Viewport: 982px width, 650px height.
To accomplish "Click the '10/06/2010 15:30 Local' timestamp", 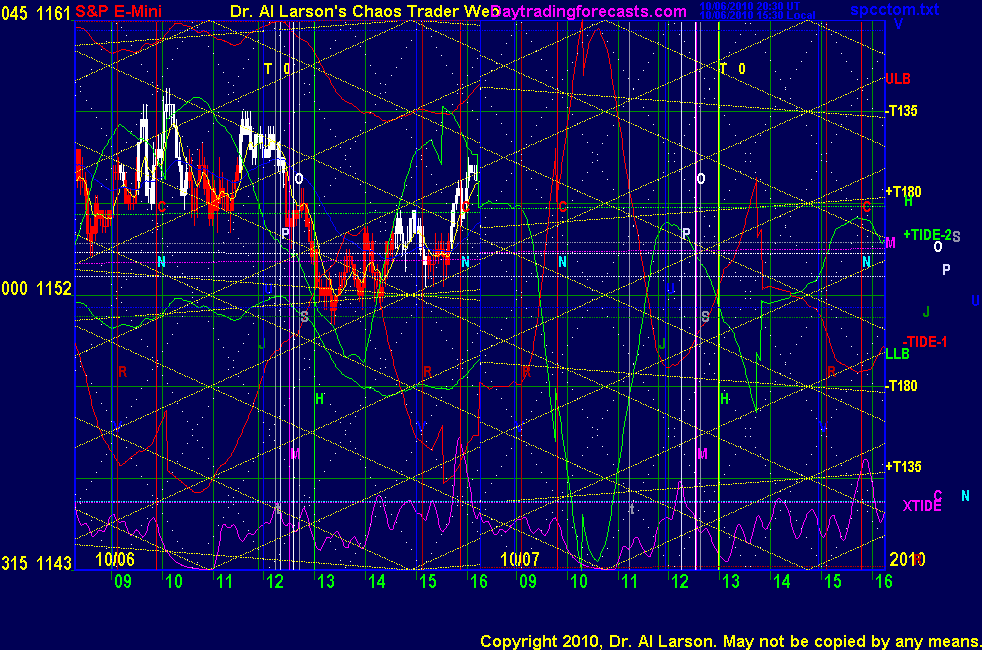I will tap(757, 15).
